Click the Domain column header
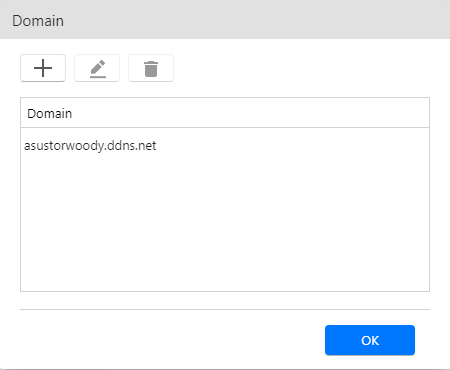 point(225,113)
